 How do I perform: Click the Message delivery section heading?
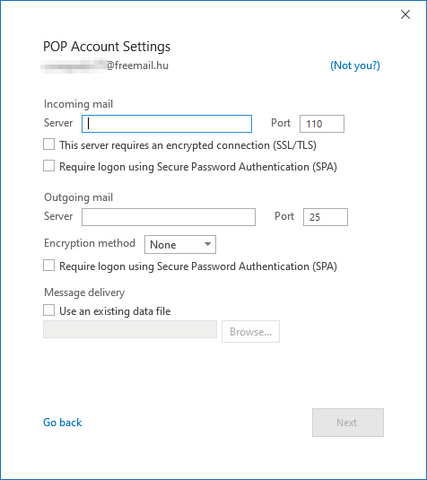click(x=84, y=292)
